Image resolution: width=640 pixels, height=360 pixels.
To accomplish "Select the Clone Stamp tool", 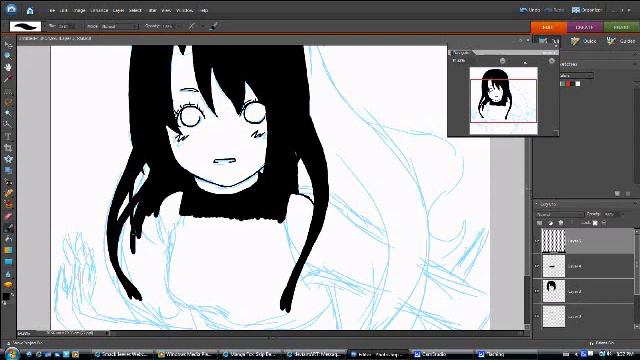I will pos(8,205).
